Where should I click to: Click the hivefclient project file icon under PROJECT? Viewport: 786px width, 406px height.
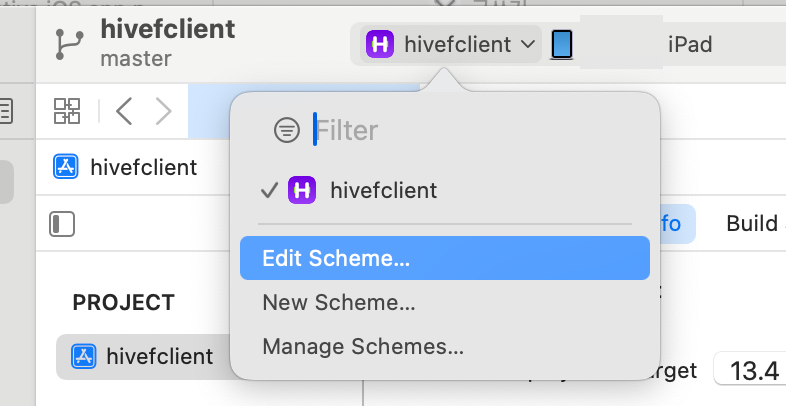(84, 356)
